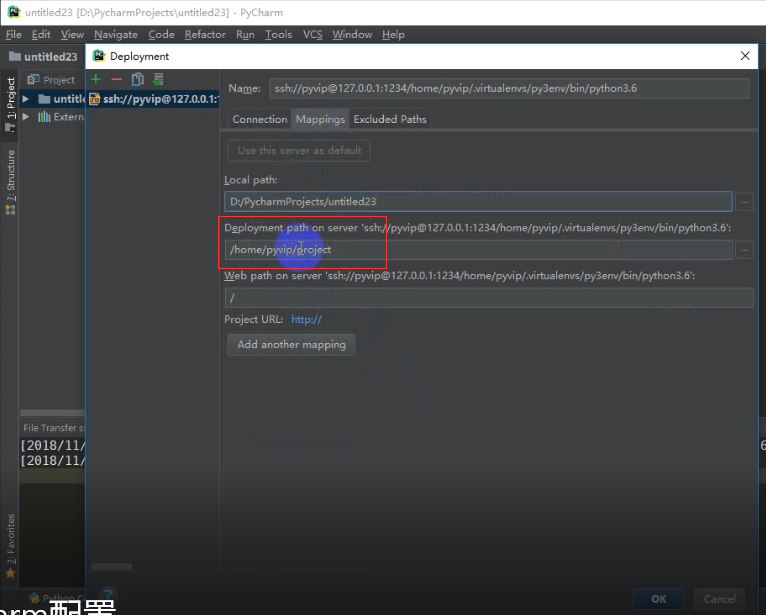Click the Favorites star icon
Viewport: 766px width, 615px height.
point(10,573)
